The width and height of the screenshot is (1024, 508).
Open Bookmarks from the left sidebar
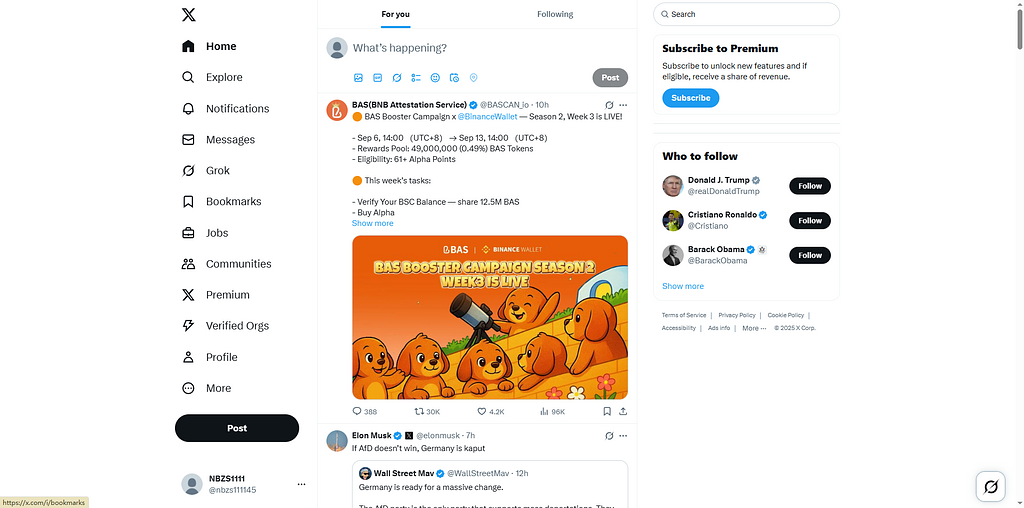click(232, 202)
